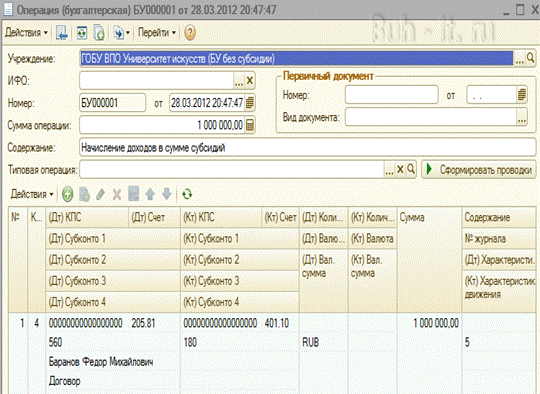The height and width of the screenshot is (394, 540).
Task: Open the Вид документа selection ellipsis
Action: [x=522, y=117]
